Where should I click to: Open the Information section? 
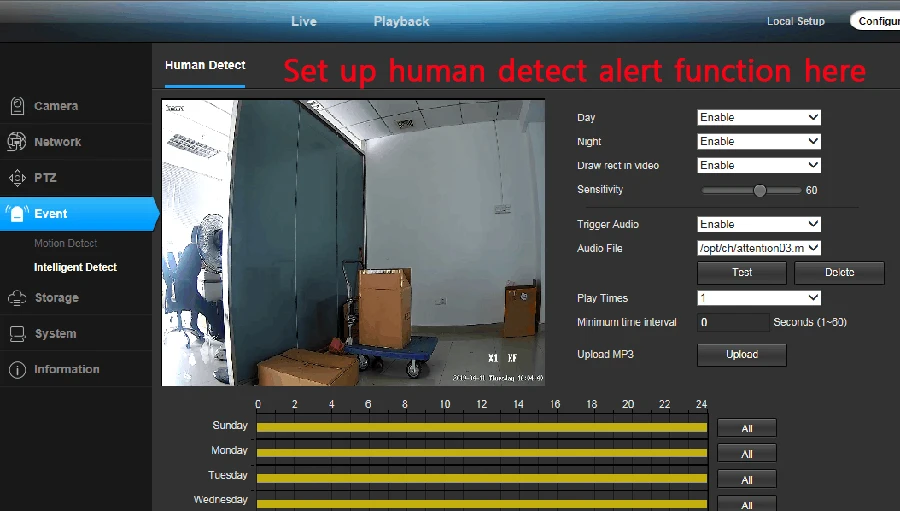67,369
